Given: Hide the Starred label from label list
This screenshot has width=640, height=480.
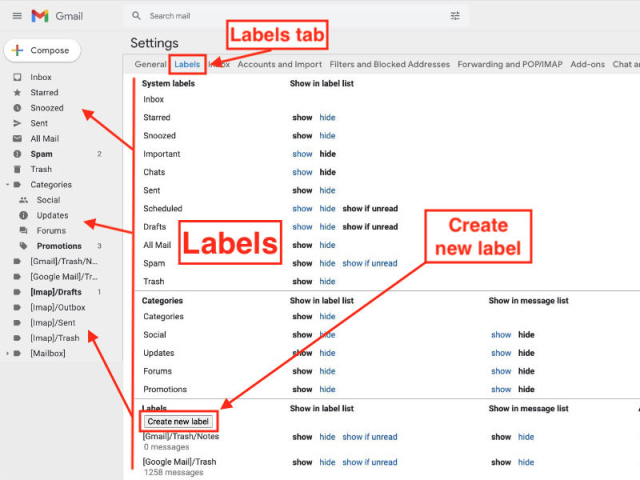Looking at the screenshot, I should click(327, 118).
